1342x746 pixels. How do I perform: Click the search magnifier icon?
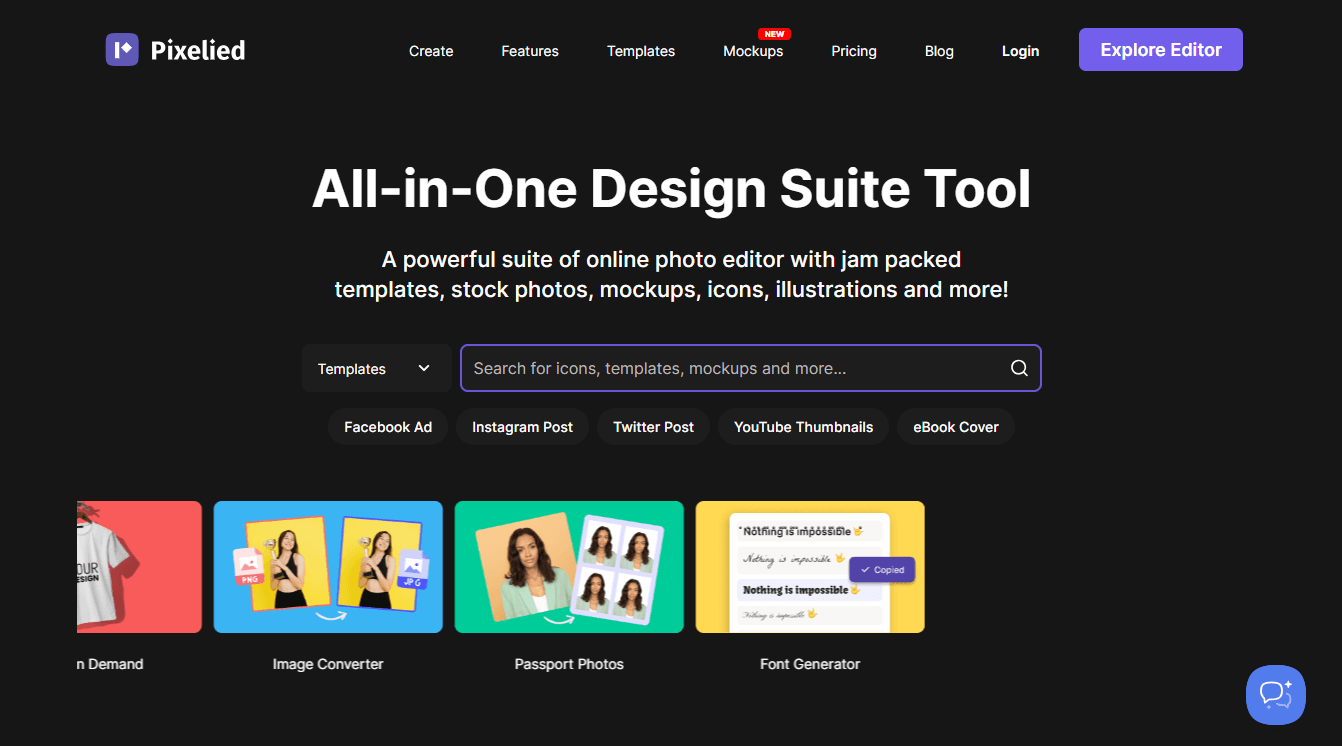1018,368
